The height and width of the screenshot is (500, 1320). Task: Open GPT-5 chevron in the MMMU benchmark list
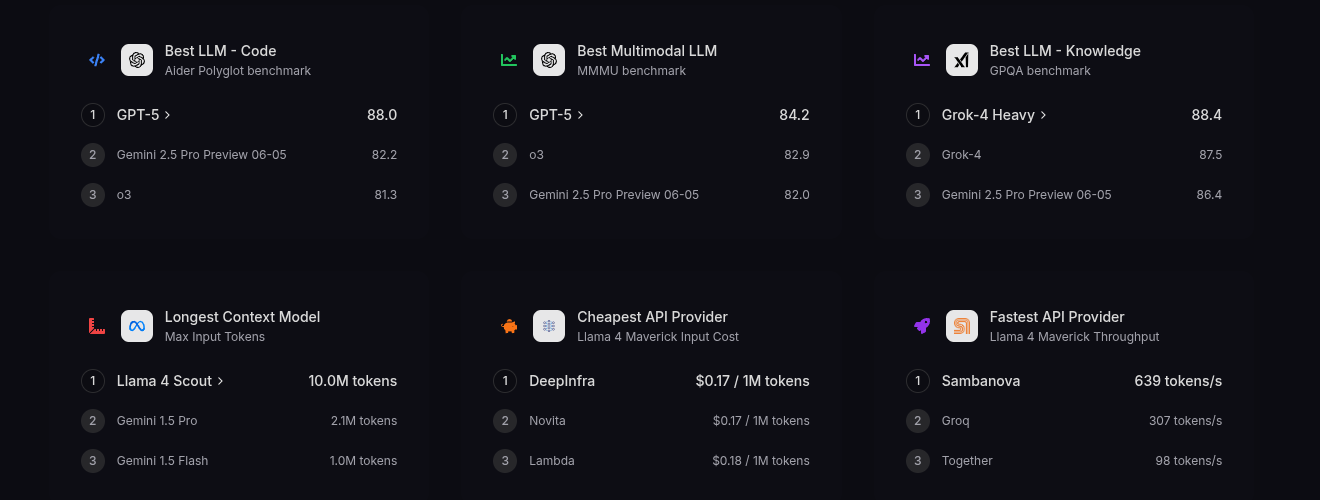(580, 115)
